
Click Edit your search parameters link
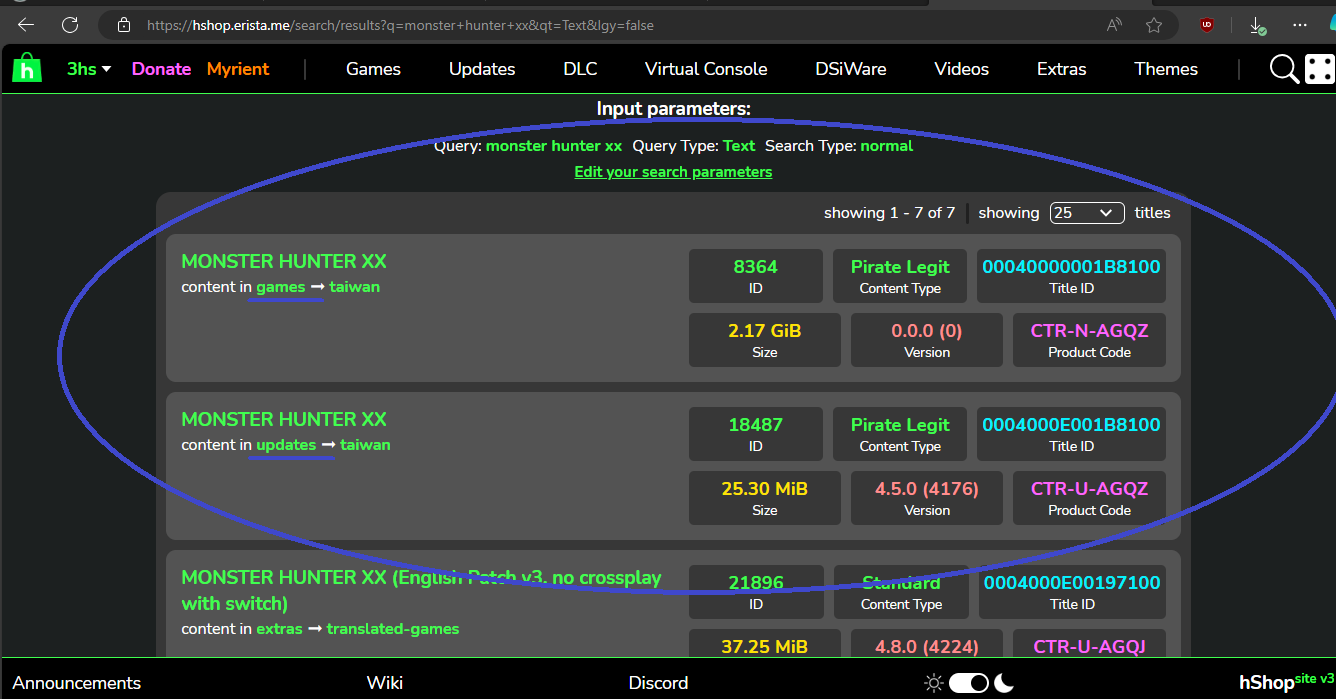(x=673, y=172)
